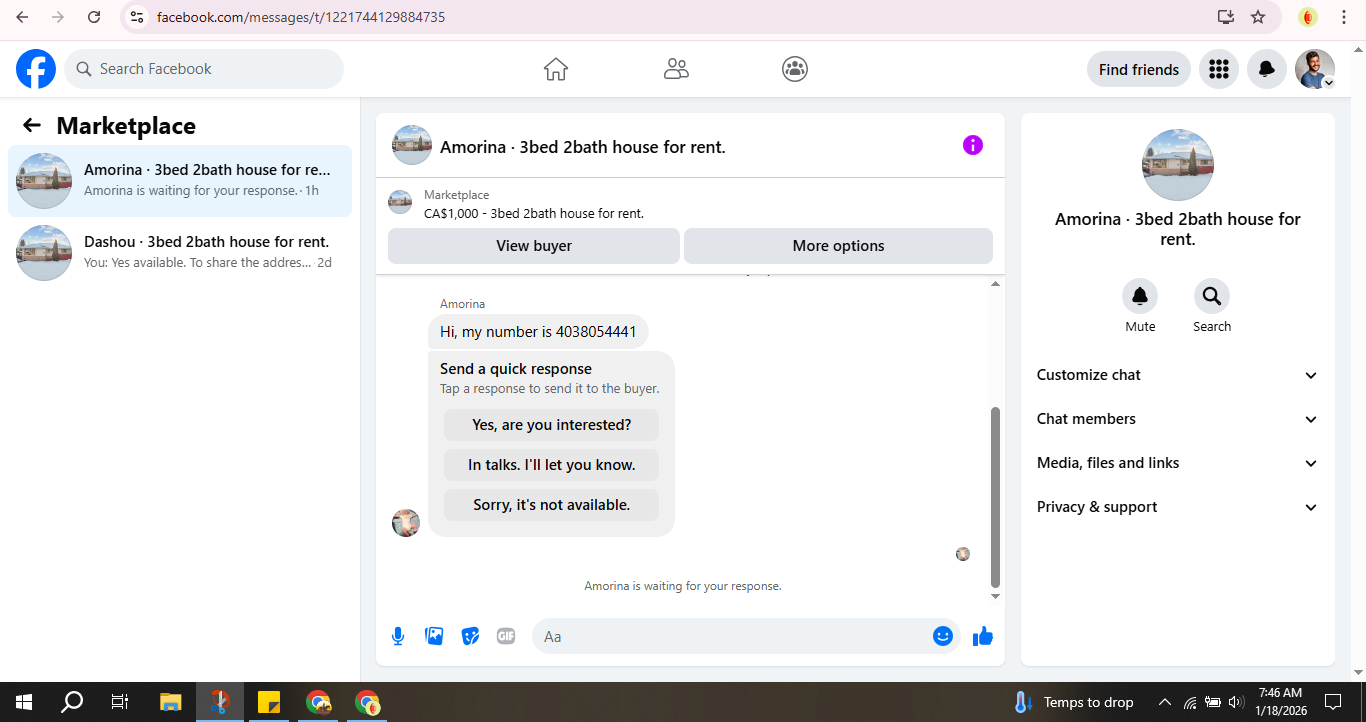The width and height of the screenshot is (1366, 722).
Task: Open the Groups icon in top navigation
Action: (795, 69)
